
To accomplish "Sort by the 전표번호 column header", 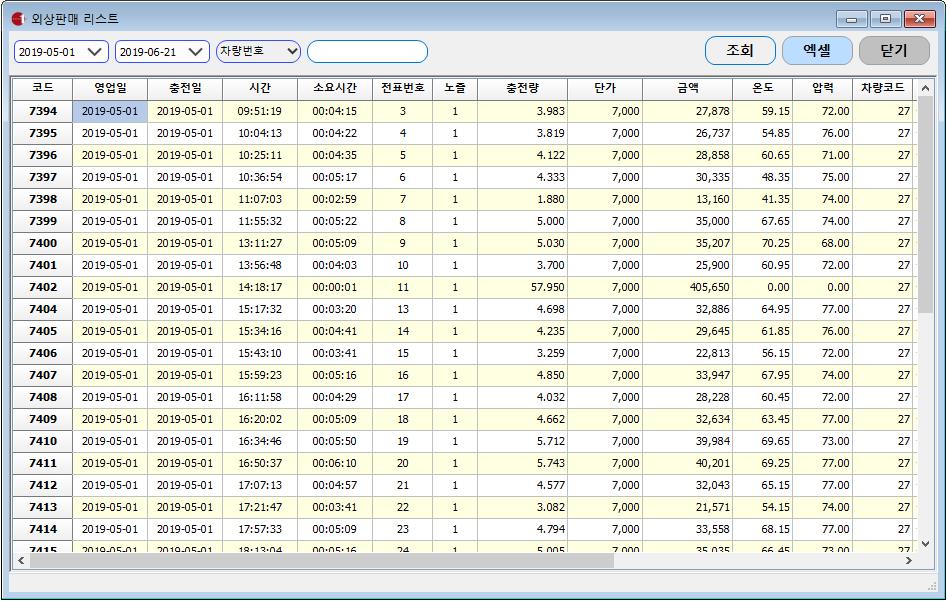I will [402, 88].
